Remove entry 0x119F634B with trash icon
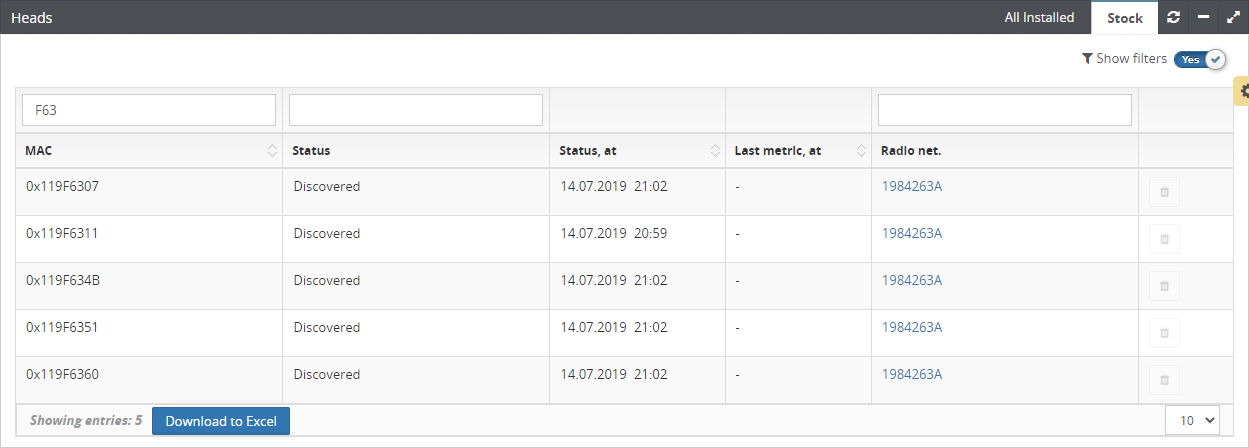This screenshot has height=448, width=1249. (x=1164, y=286)
